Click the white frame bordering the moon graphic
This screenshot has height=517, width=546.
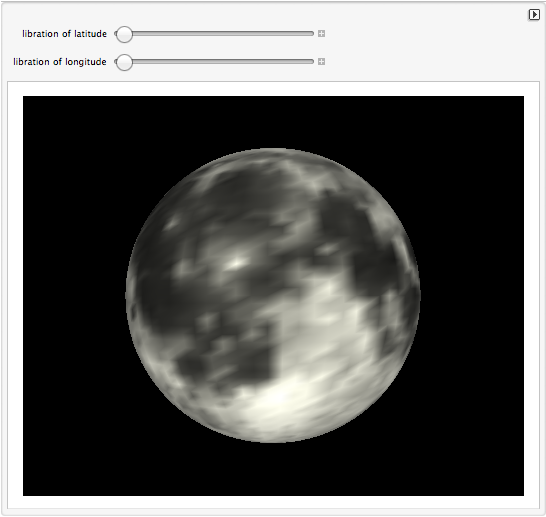pos(15,296)
